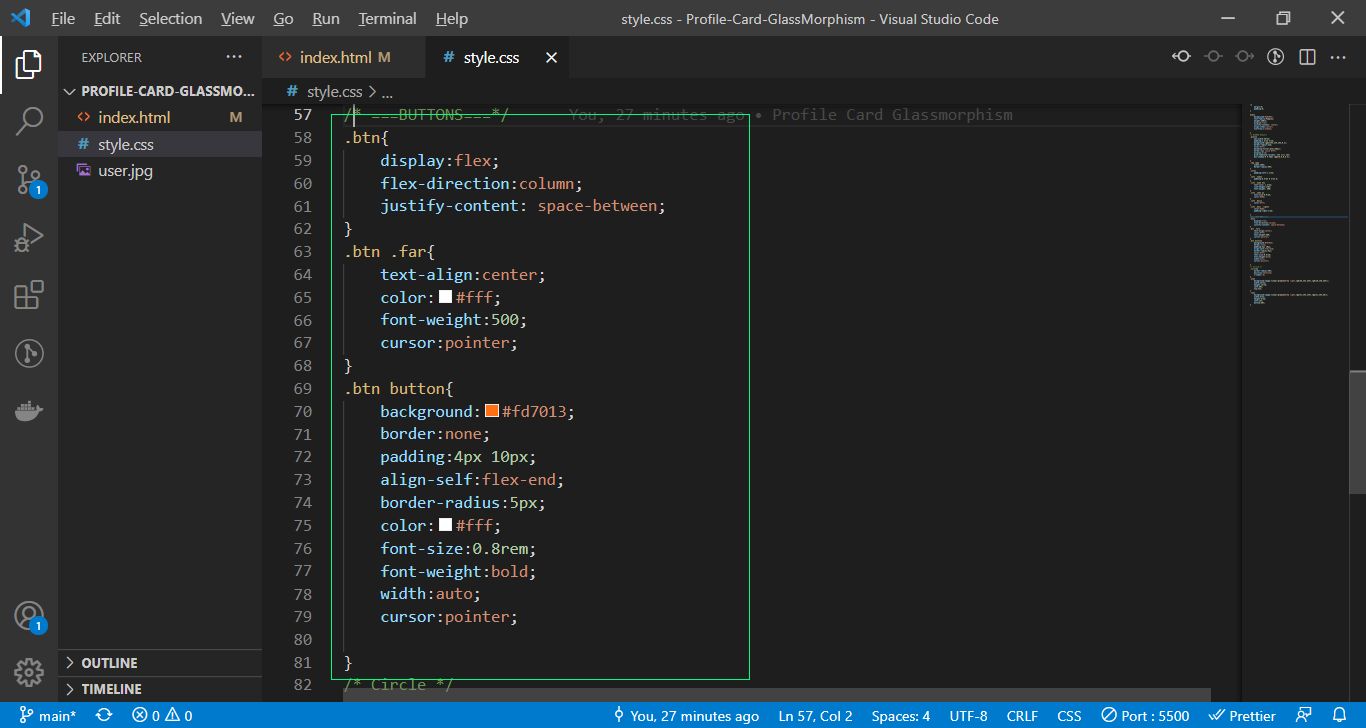
Task: Open the Run and Debug view
Action: point(29,238)
